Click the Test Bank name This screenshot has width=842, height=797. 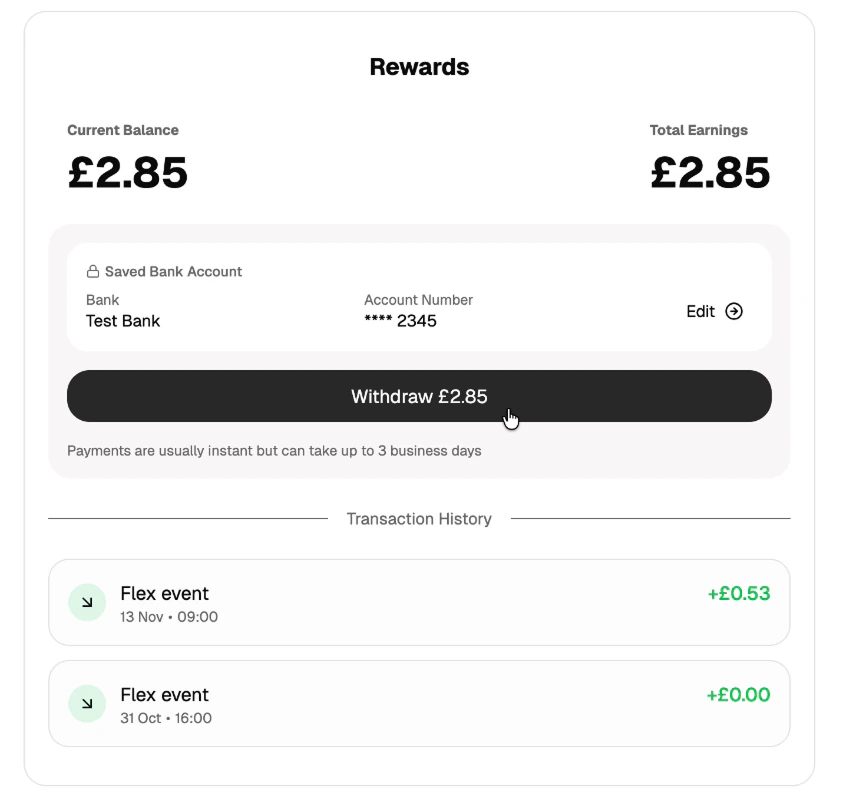122,320
